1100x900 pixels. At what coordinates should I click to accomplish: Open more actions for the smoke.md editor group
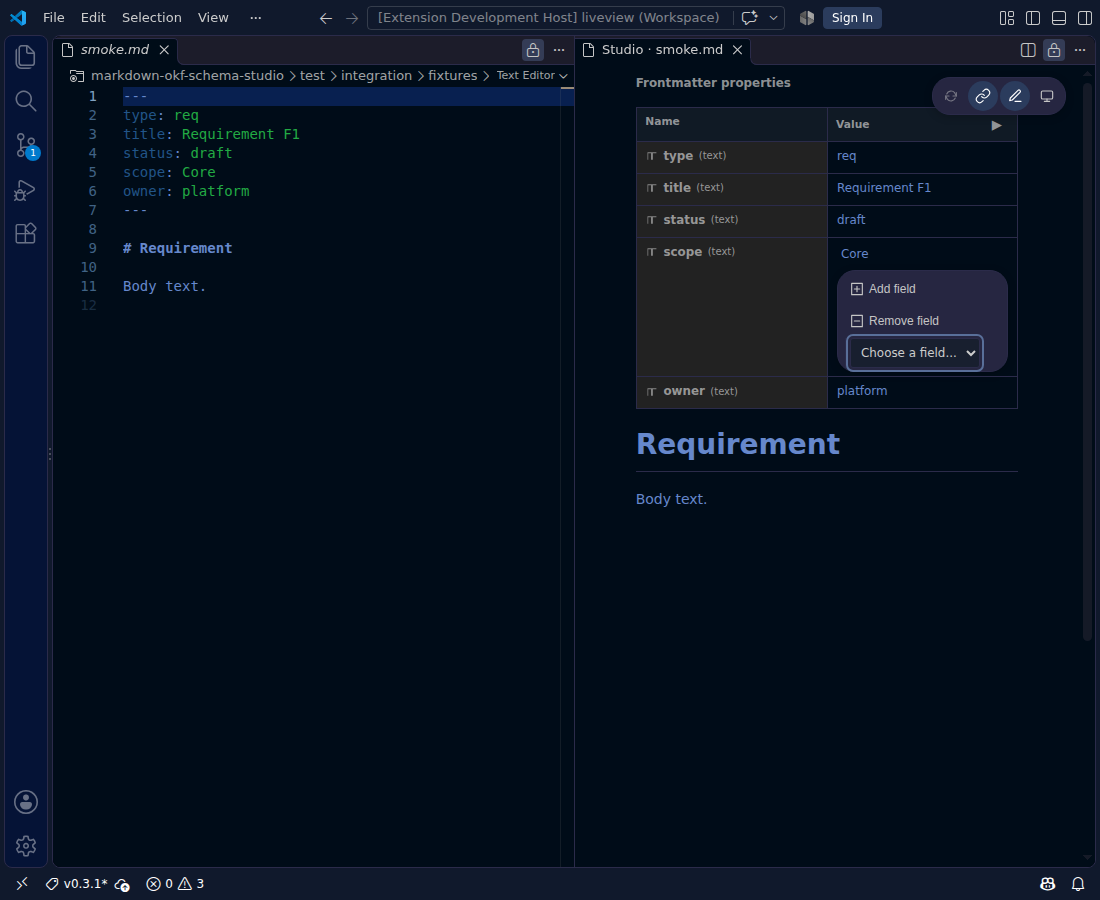click(x=559, y=50)
